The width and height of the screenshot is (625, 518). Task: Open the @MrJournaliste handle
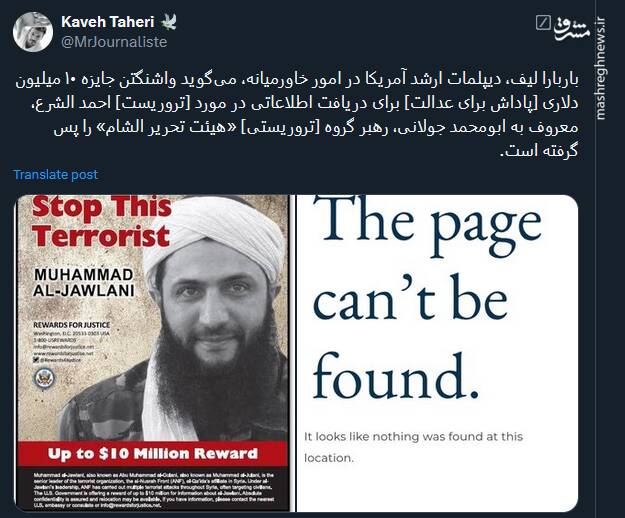coord(114,41)
